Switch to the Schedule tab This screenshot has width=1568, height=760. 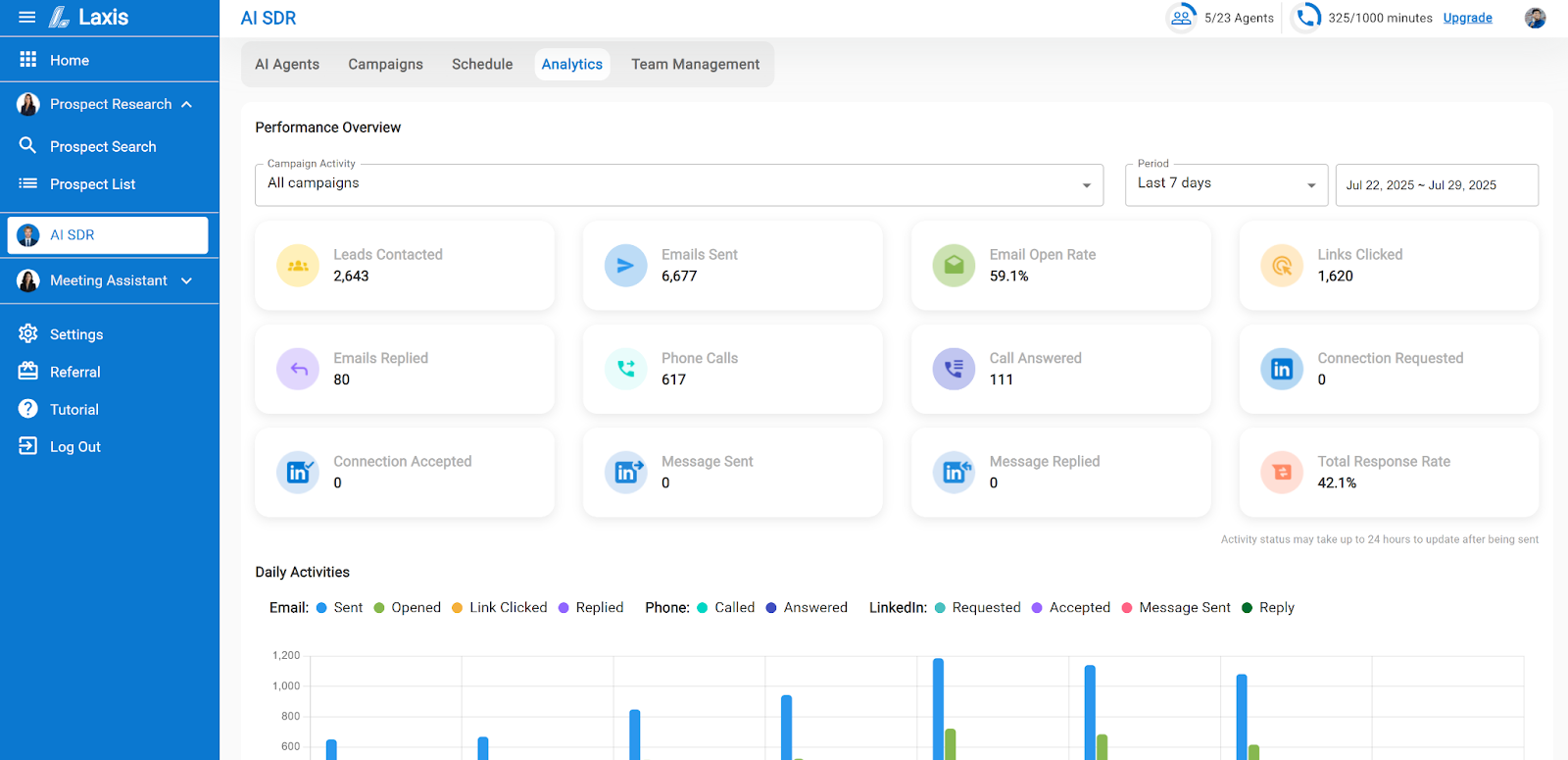pyautogui.click(x=482, y=64)
